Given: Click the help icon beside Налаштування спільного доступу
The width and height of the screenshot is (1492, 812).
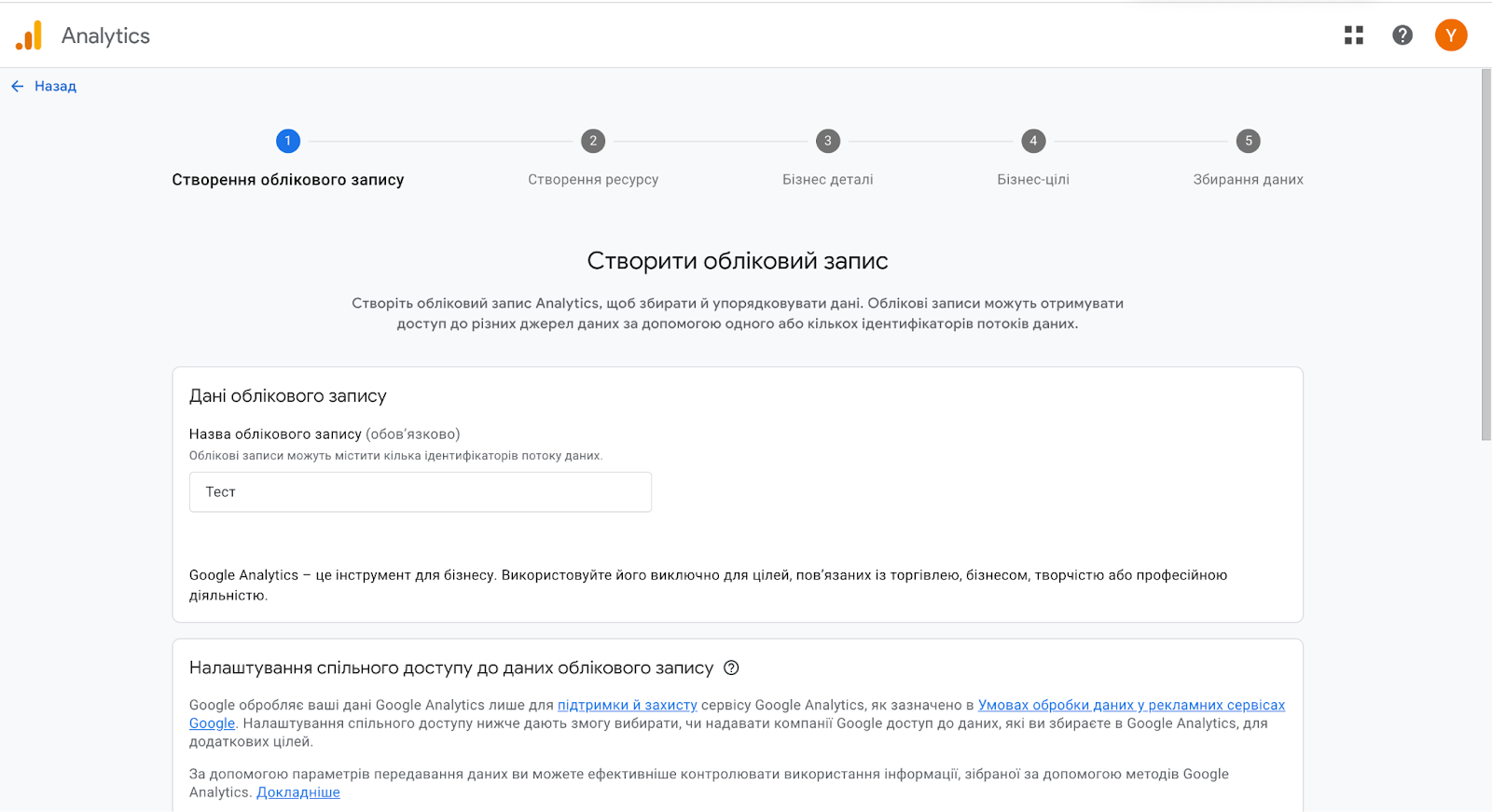Looking at the screenshot, I should 731,667.
